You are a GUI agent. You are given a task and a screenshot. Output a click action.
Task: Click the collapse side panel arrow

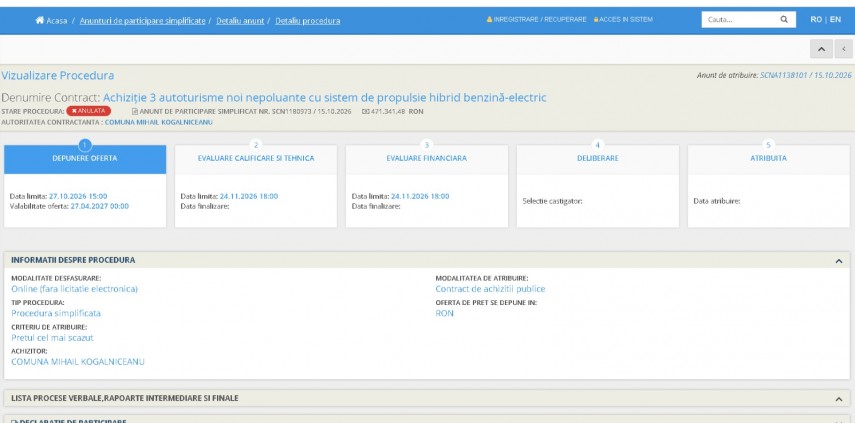point(844,49)
